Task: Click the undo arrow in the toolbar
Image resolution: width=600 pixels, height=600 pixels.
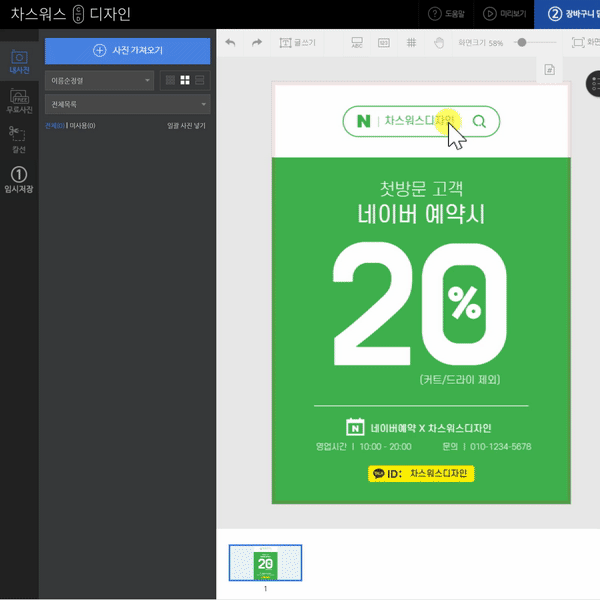Action: coord(230,42)
